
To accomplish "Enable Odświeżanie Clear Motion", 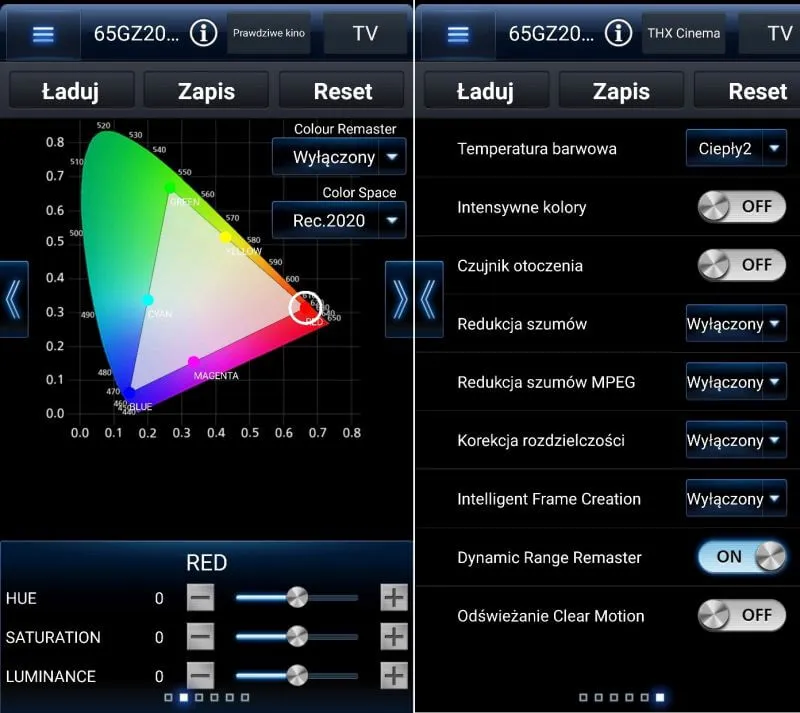I will pyautogui.click(x=740, y=615).
